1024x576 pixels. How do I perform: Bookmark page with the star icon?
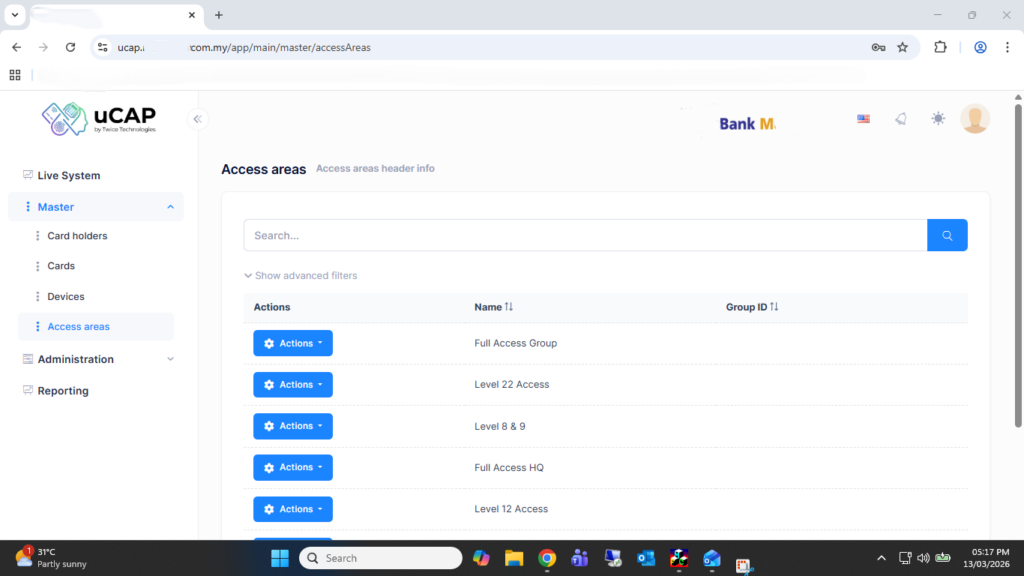pyautogui.click(x=902, y=47)
